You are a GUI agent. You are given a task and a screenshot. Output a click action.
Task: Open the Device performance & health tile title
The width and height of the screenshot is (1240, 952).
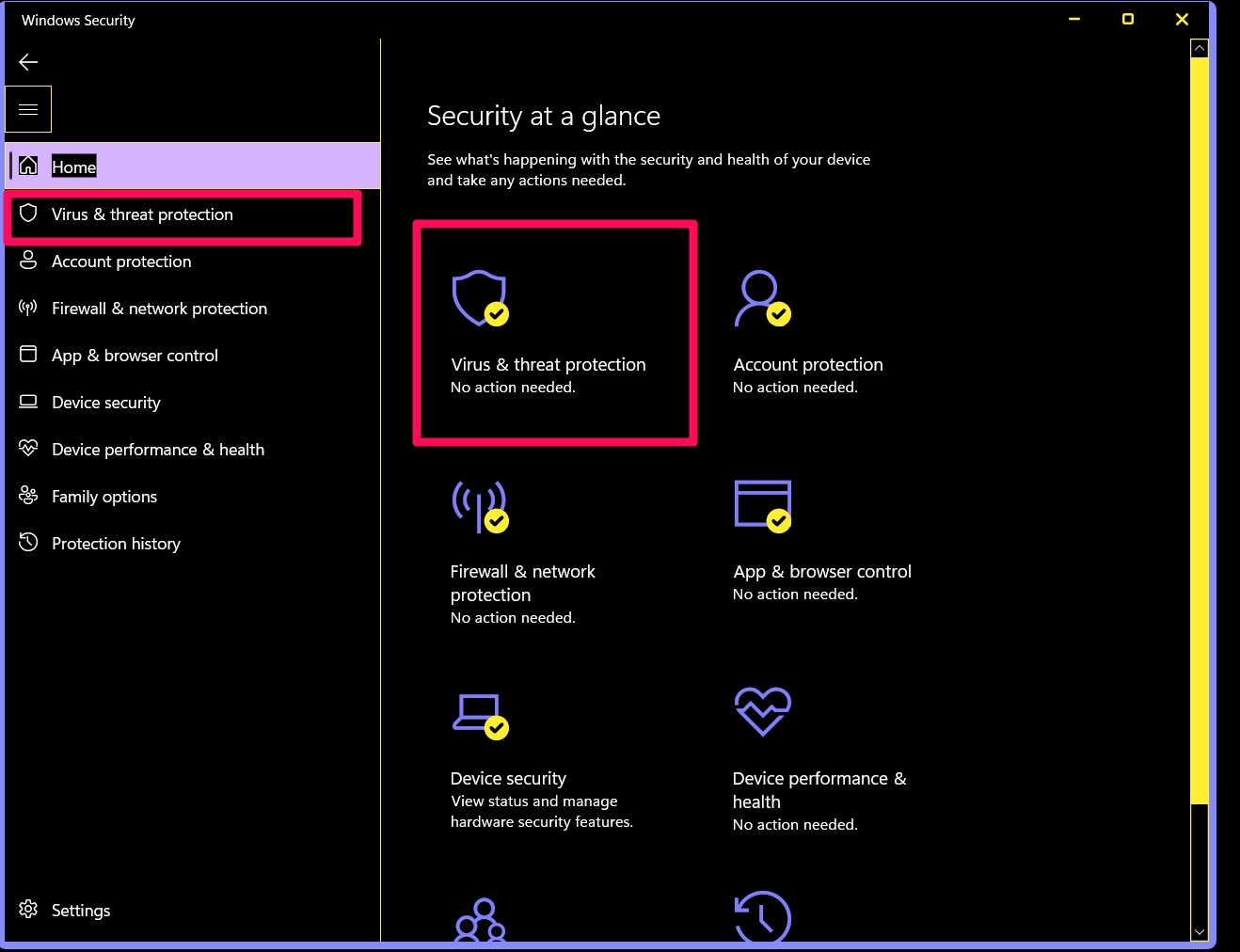coord(819,790)
